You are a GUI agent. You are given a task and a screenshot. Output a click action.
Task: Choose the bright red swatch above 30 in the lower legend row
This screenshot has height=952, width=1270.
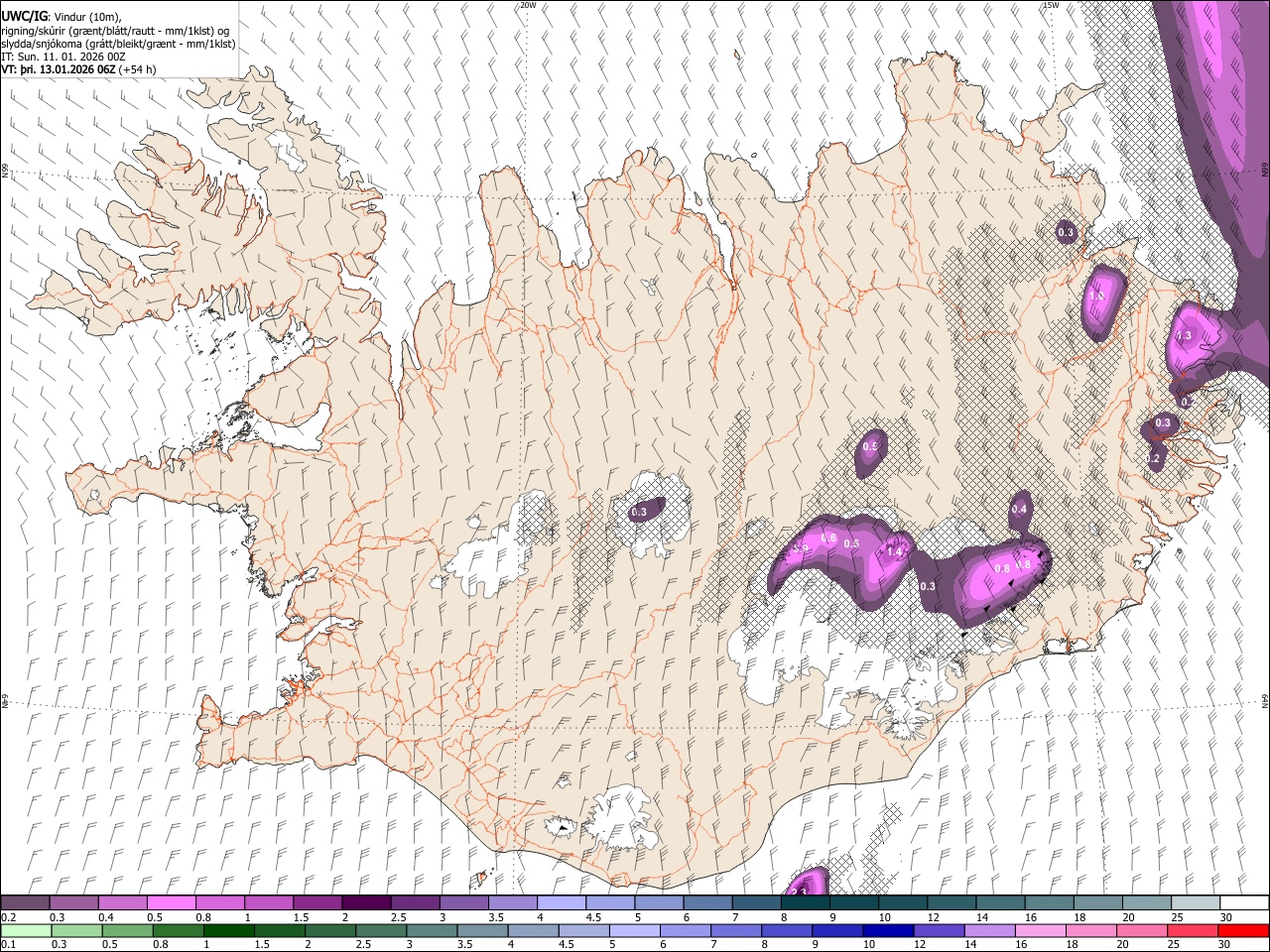point(1242,931)
